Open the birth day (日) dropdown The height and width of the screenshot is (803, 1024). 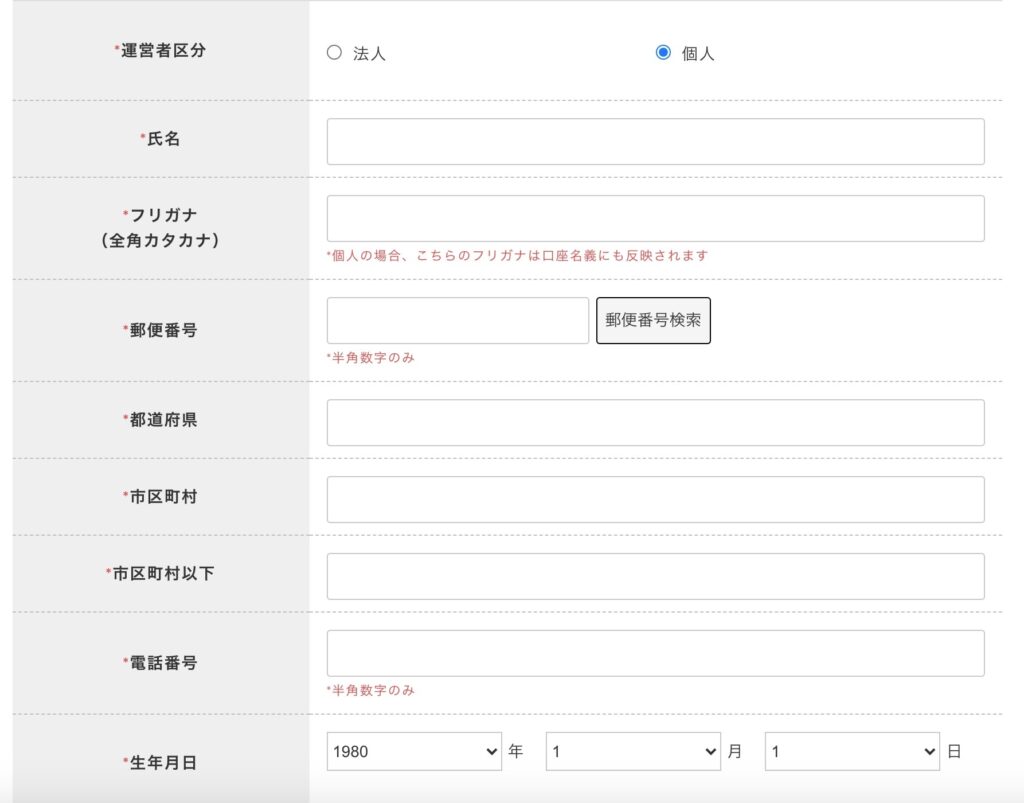pyautogui.click(x=852, y=751)
